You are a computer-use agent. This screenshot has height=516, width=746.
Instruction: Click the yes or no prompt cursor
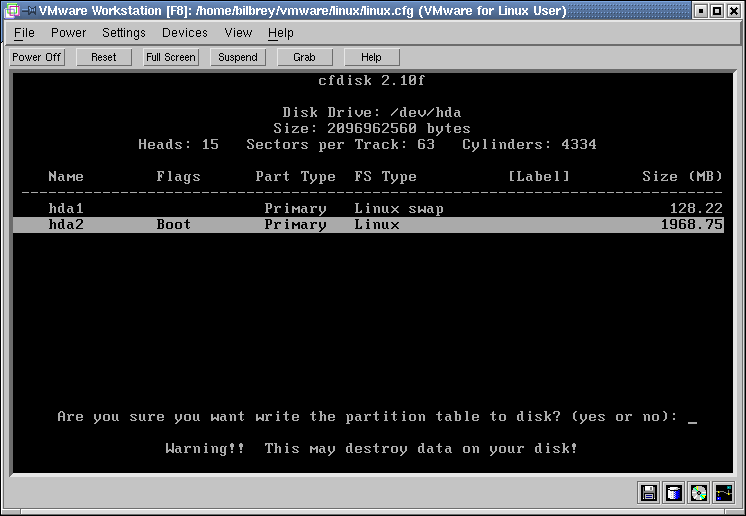[692, 417]
